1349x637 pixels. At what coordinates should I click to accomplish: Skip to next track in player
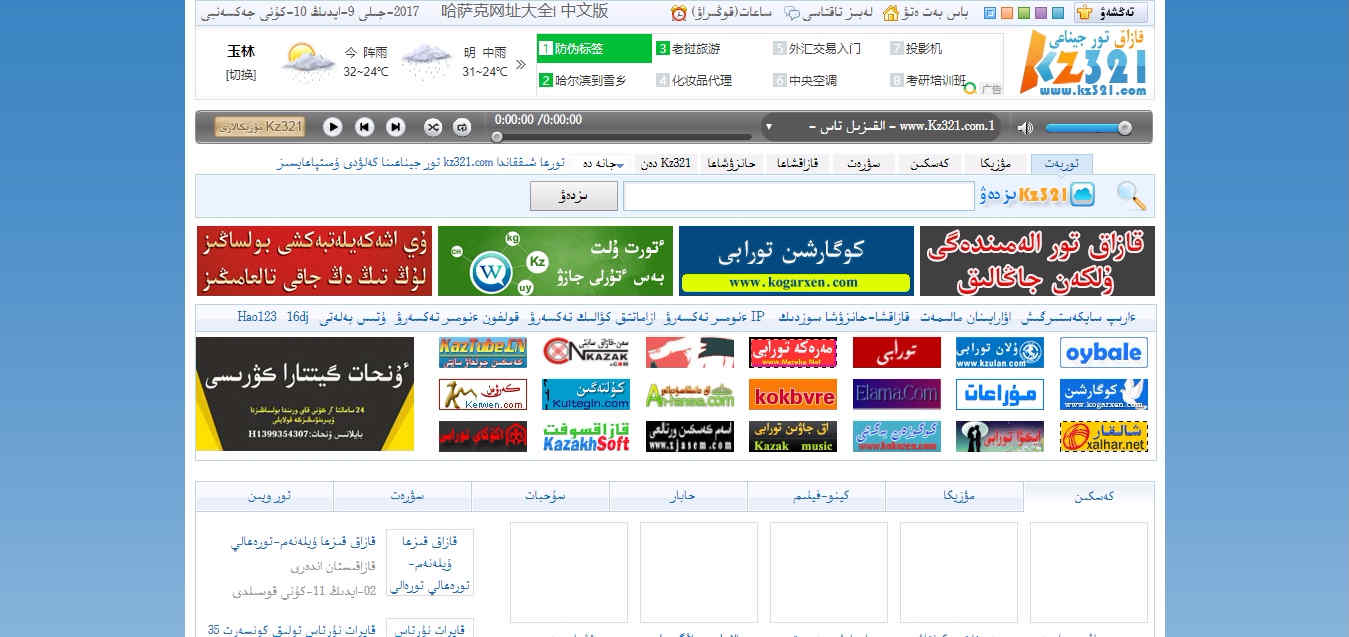(x=396, y=127)
